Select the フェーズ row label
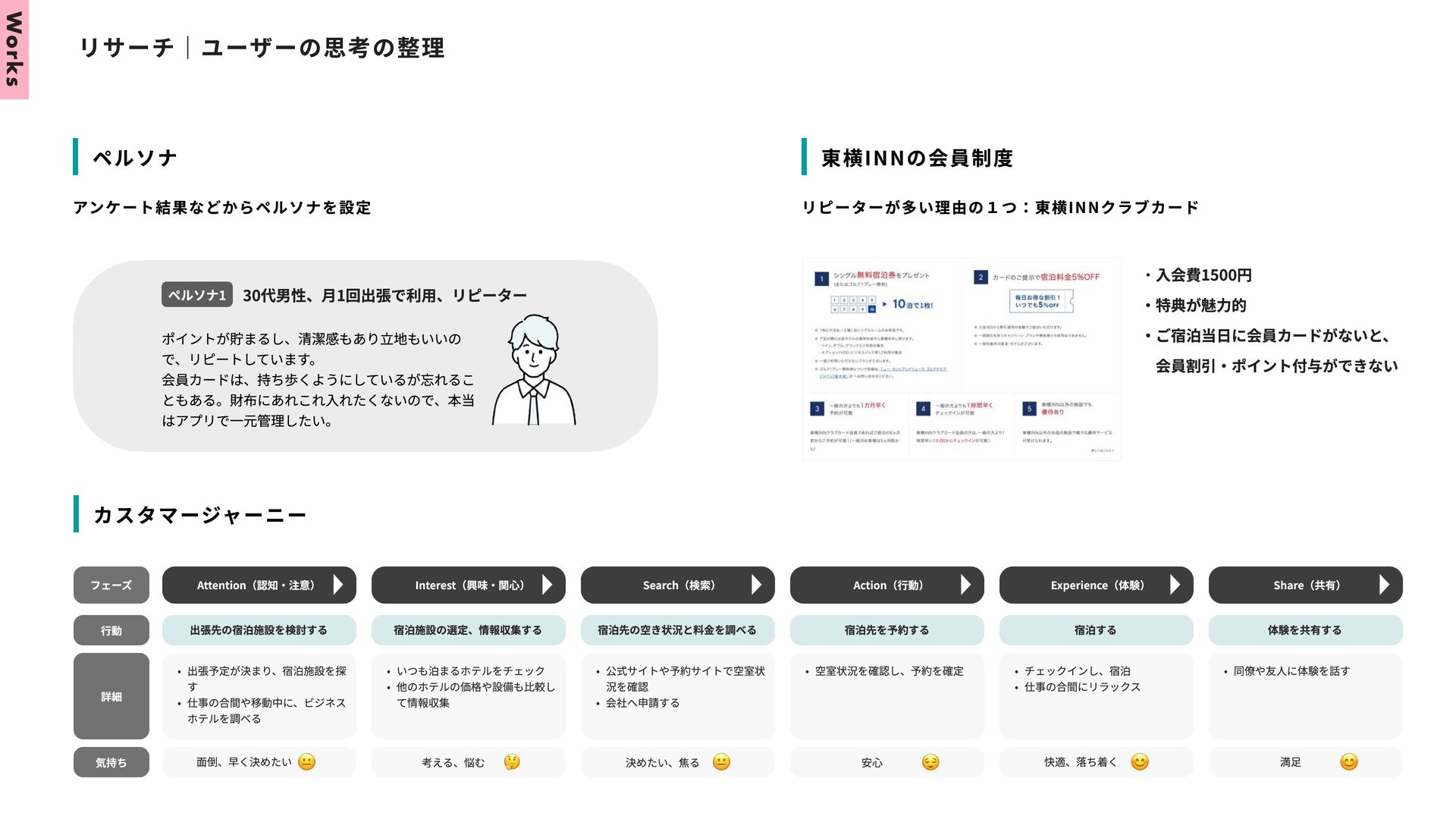 [x=111, y=585]
